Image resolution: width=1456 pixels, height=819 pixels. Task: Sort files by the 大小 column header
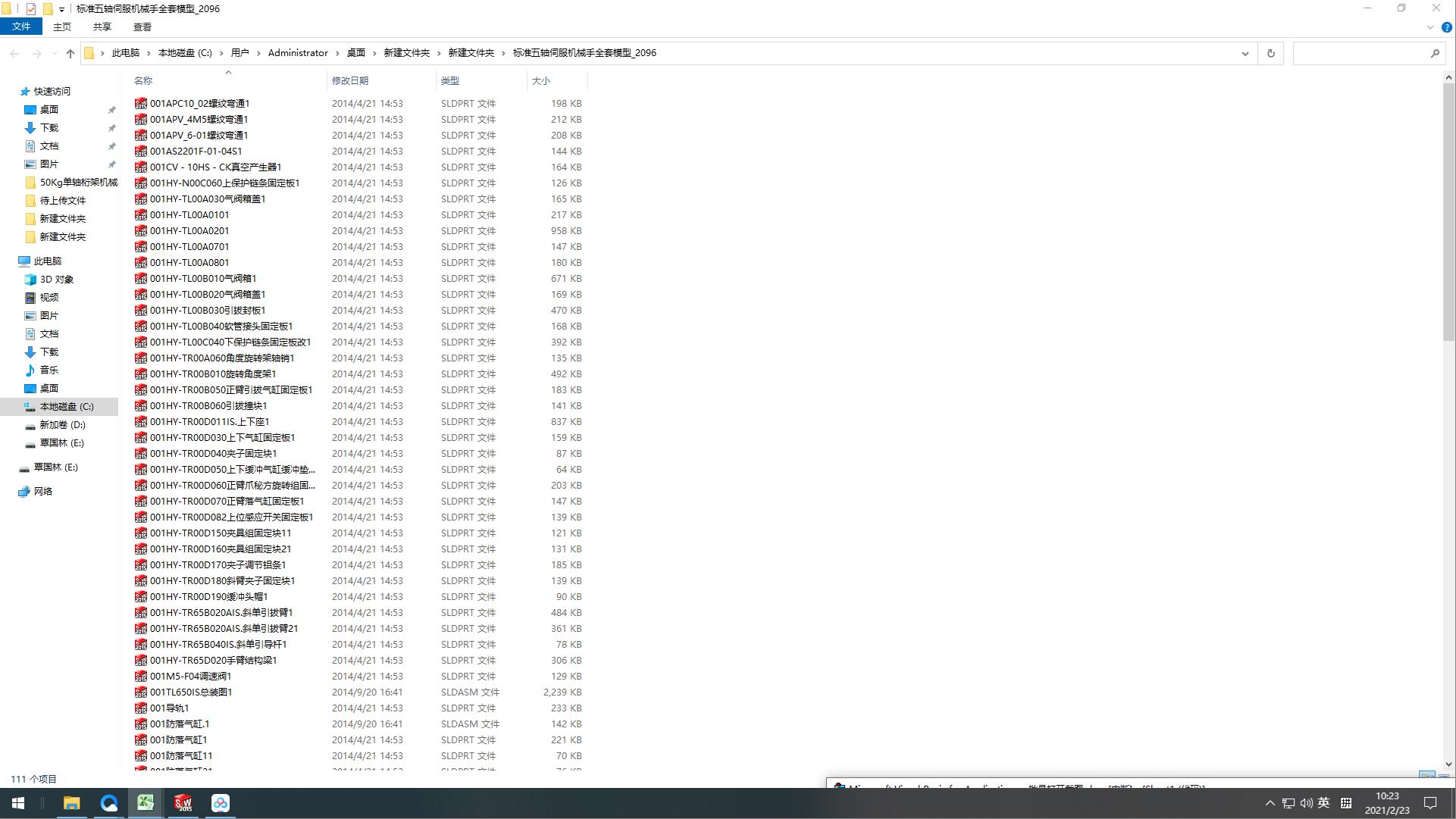pos(540,80)
